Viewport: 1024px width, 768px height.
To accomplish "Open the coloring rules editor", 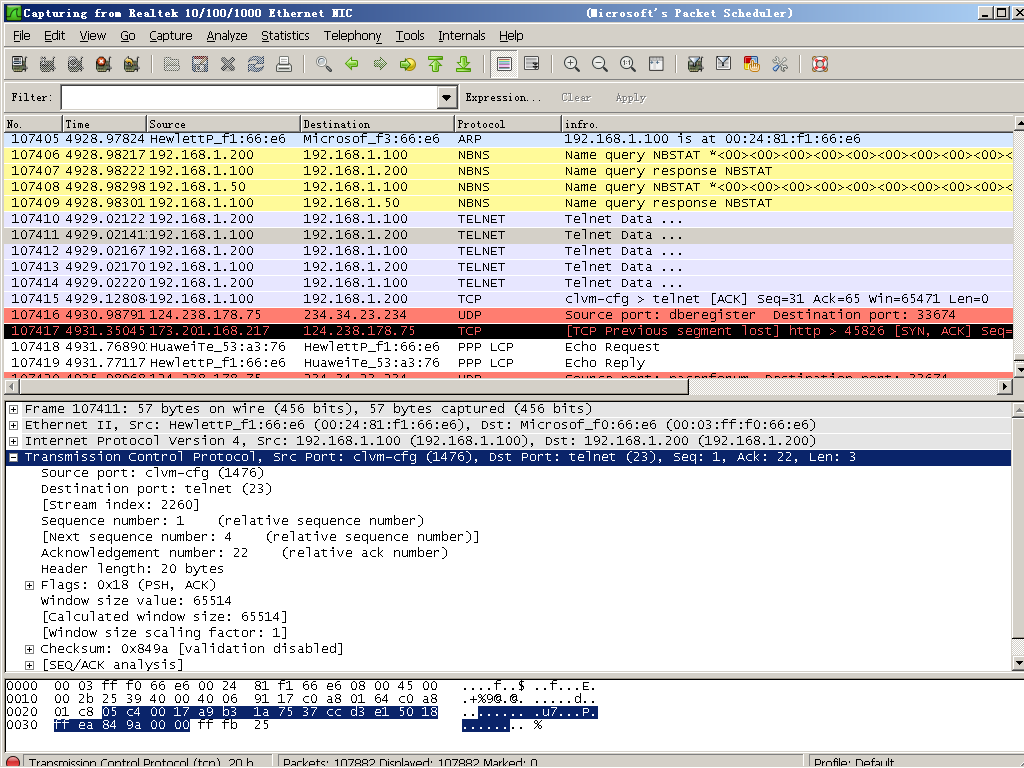I will click(752, 64).
